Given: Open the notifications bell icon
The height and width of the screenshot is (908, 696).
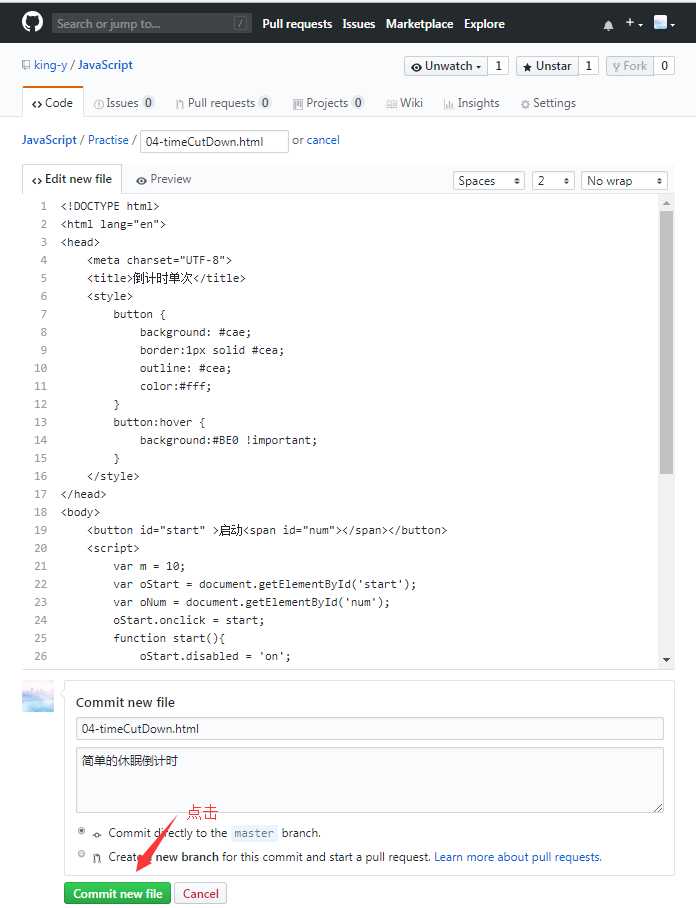Looking at the screenshot, I should (608, 25).
